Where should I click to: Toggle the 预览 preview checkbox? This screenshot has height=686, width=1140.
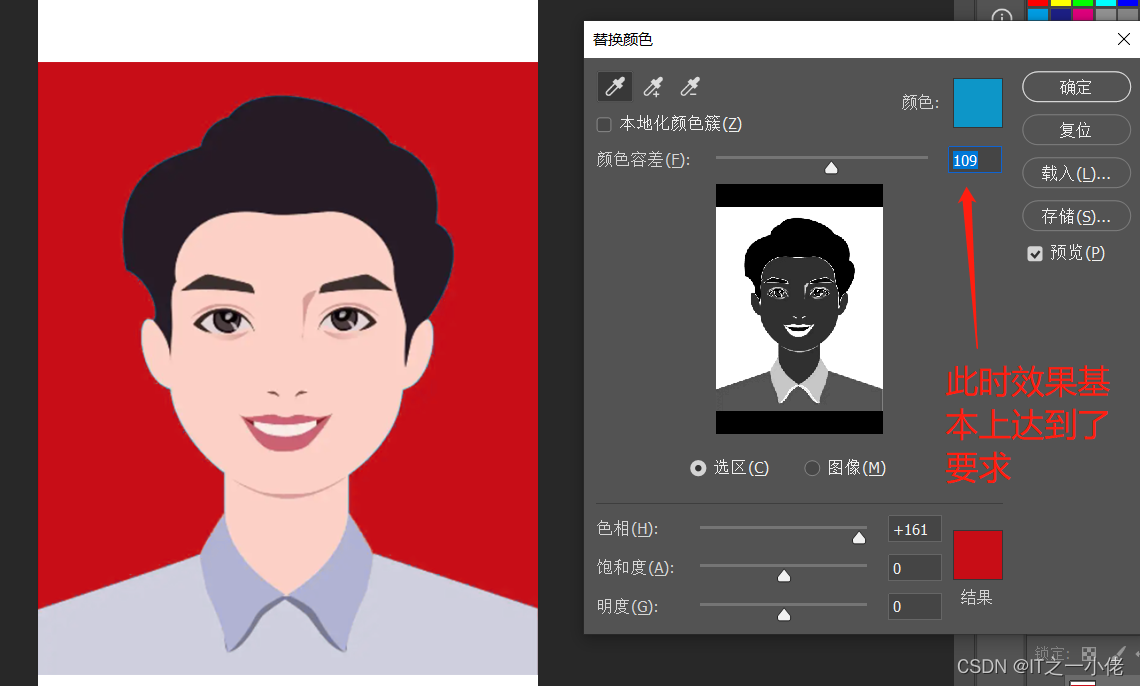tap(1035, 253)
